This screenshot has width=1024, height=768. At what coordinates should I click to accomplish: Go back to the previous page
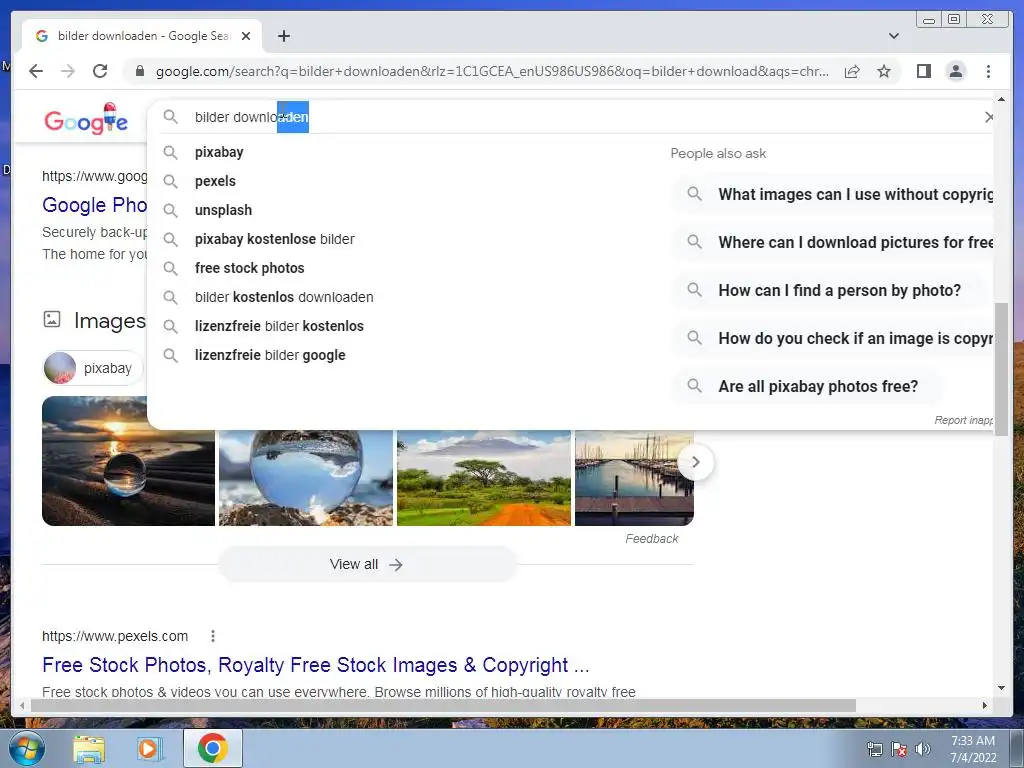[36, 71]
